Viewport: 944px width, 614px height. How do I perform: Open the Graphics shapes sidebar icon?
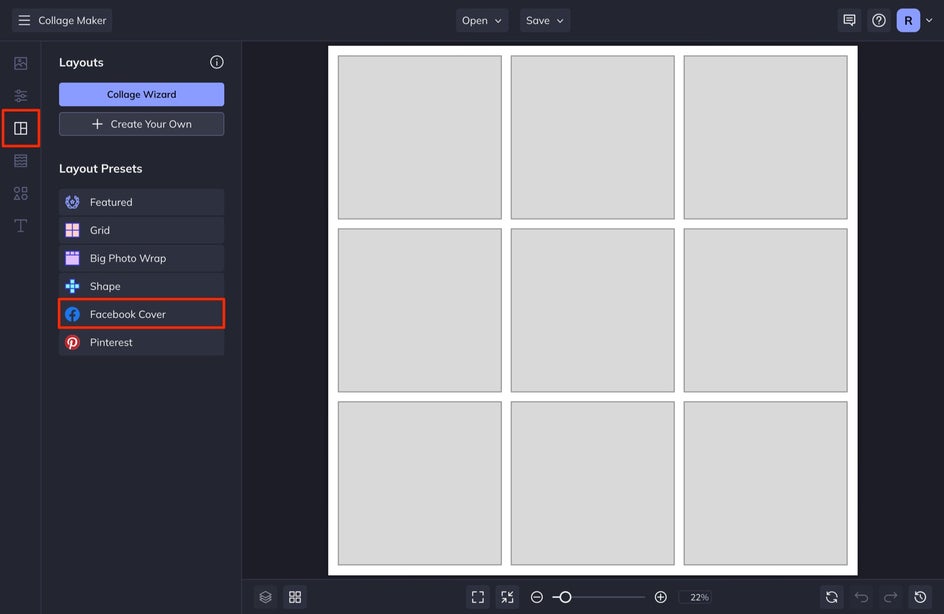20,193
